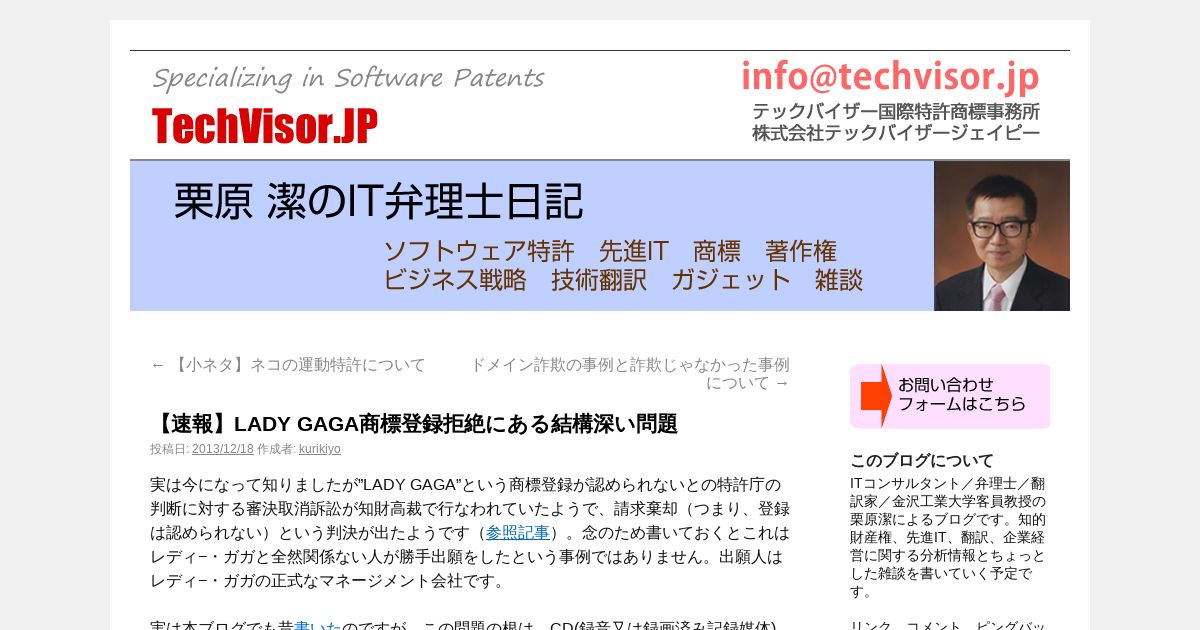Click the Specializing in Software Patents tagline

click(348, 78)
